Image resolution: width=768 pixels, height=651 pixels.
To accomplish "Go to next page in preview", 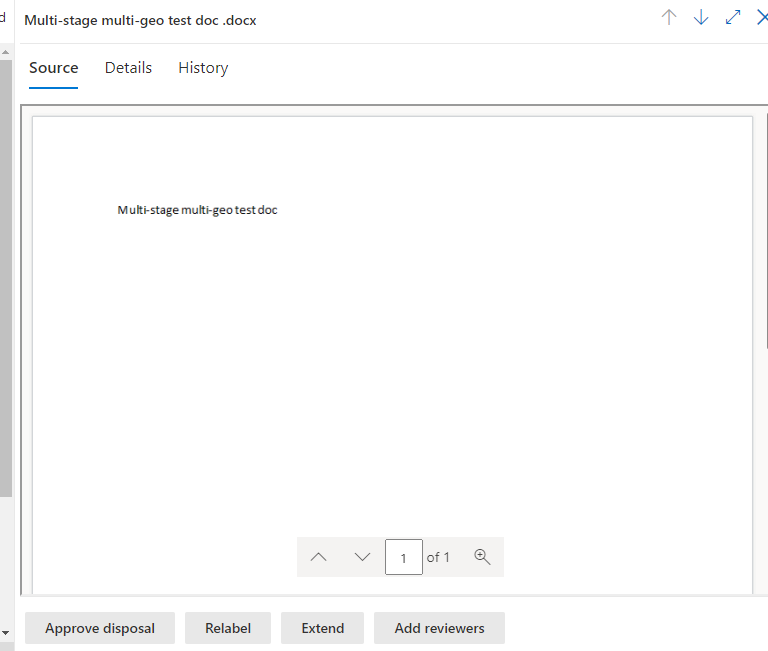I will [x=362, y=557].
